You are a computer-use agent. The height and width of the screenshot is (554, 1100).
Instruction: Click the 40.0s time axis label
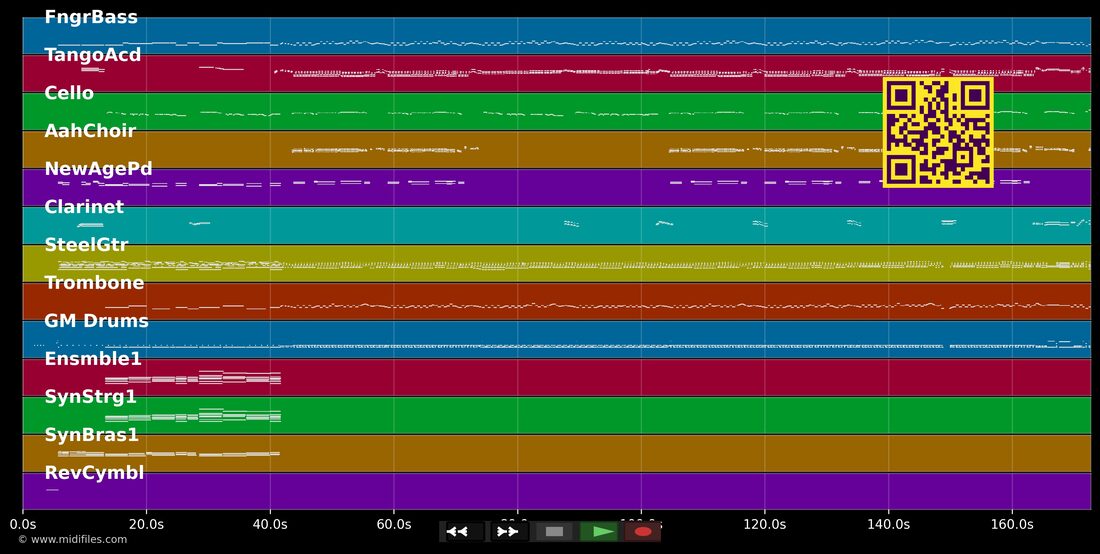[270, 524]
